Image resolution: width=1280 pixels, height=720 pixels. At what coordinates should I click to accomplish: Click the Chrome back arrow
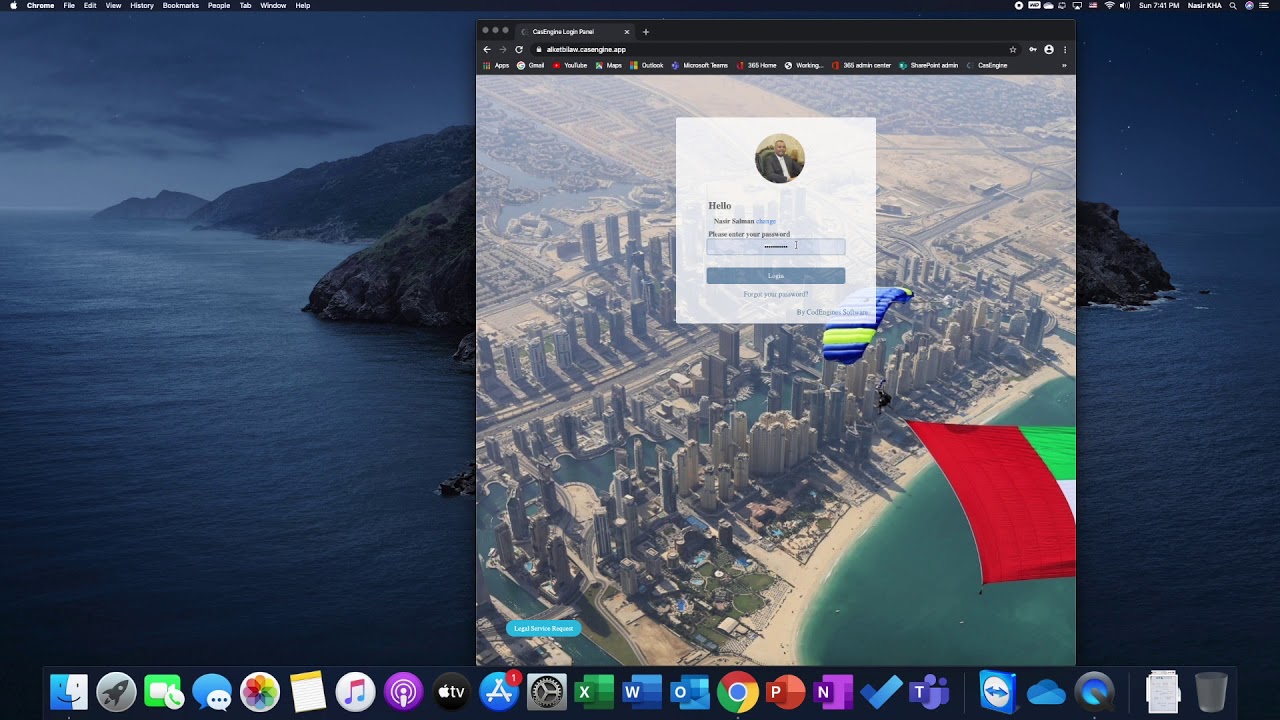487,49
